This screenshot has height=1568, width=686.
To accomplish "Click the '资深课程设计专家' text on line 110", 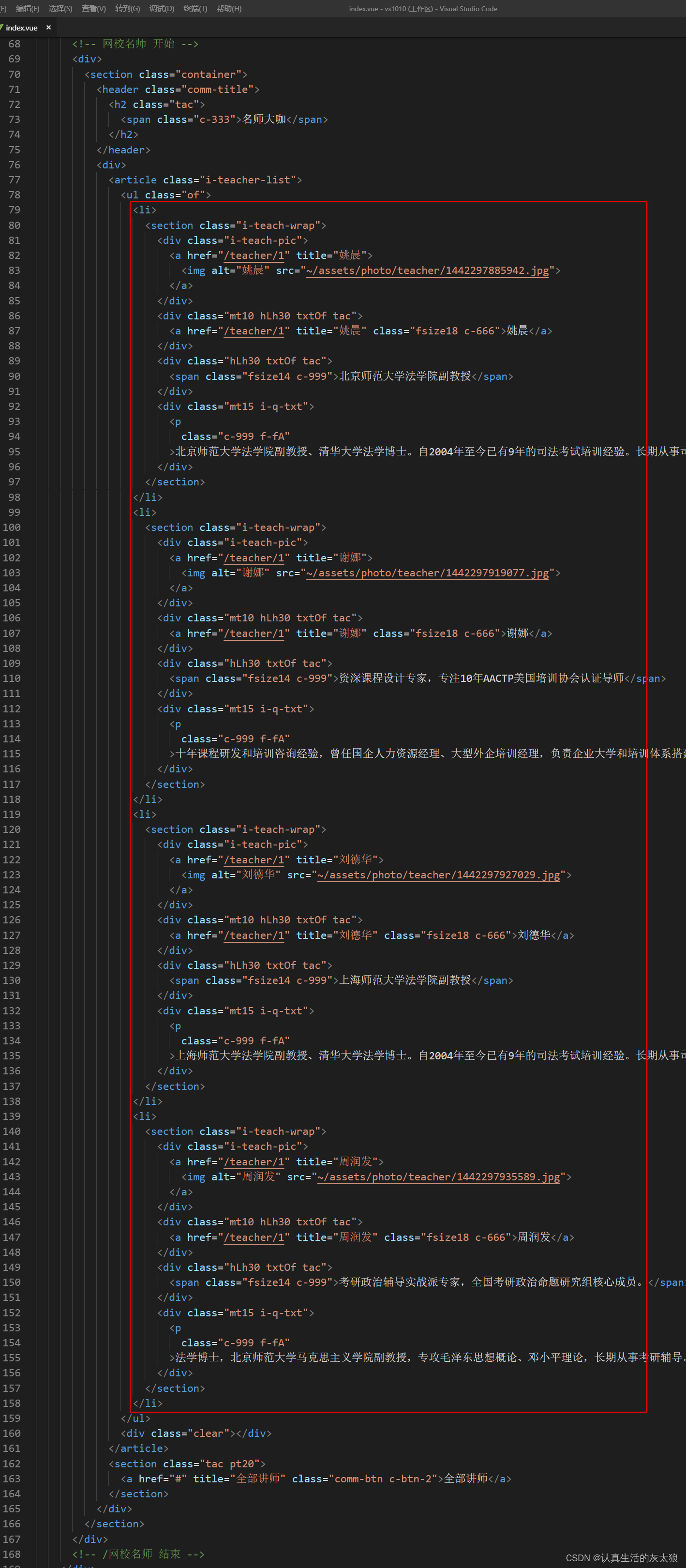I will [383, 678].
